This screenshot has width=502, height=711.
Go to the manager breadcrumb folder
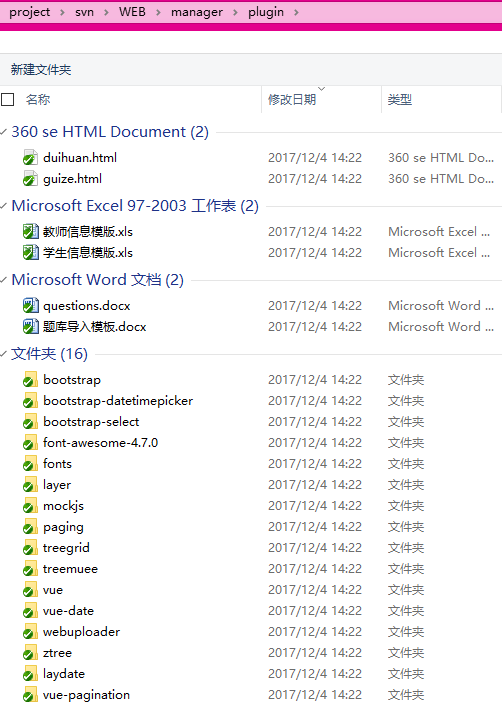(197, 12)
